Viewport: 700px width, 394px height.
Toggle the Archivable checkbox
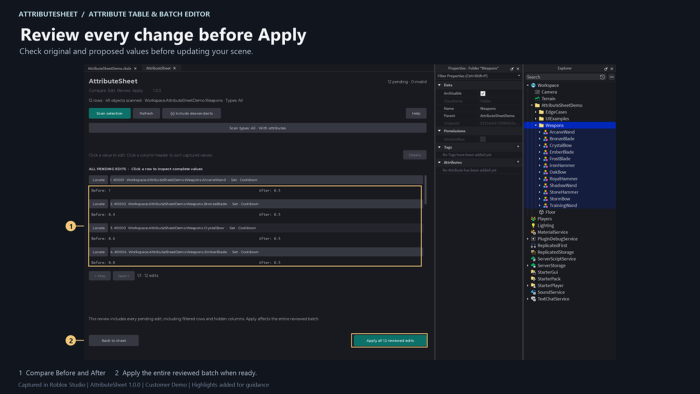click(x=483, y=94)
